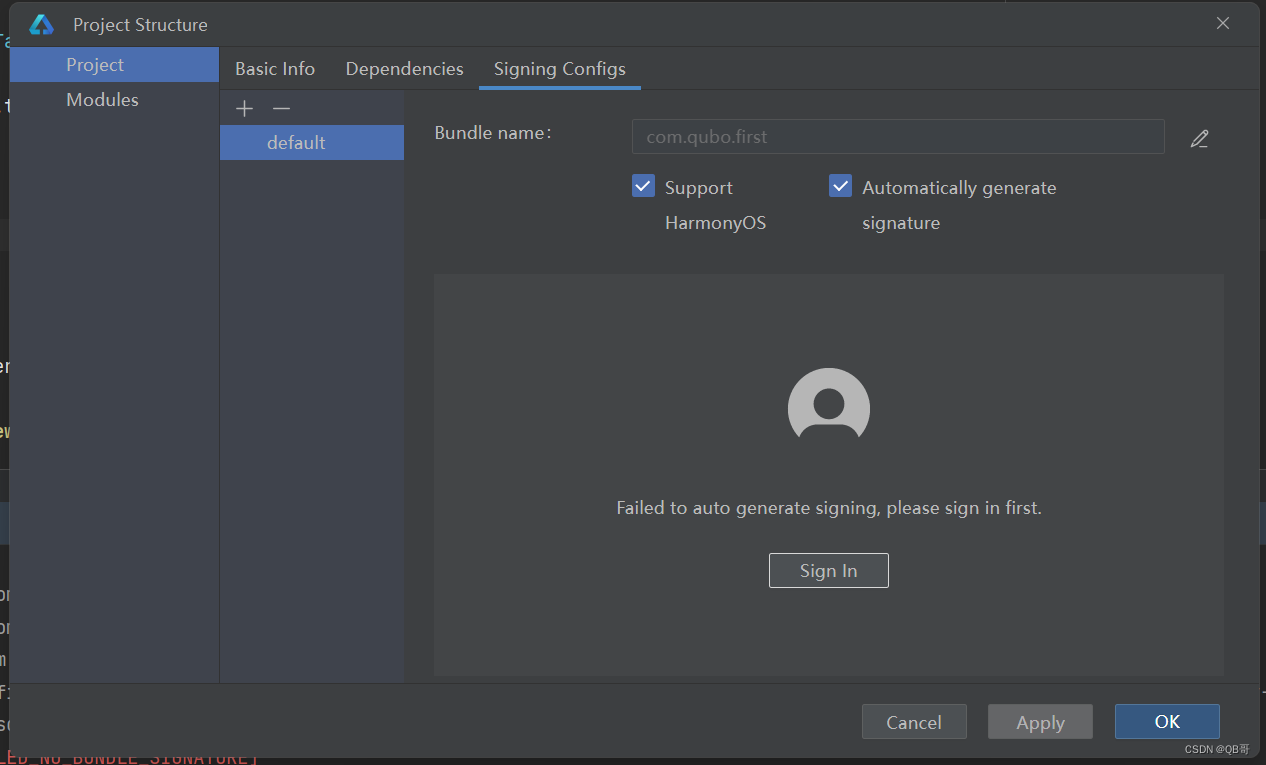Switch to the Basic Info tab
This screenshot has height=765, width=1266.
(x=275, y=68)
